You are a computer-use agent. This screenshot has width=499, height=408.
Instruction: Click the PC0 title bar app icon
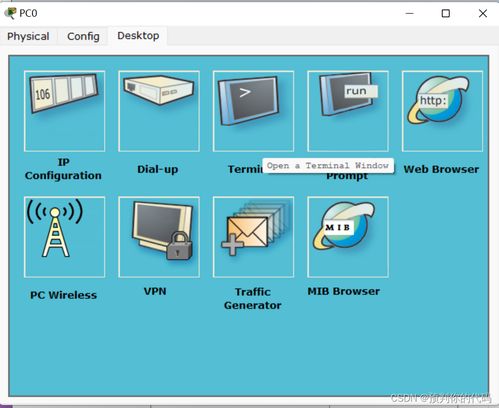pyautogui.click(x=10, y=13)
